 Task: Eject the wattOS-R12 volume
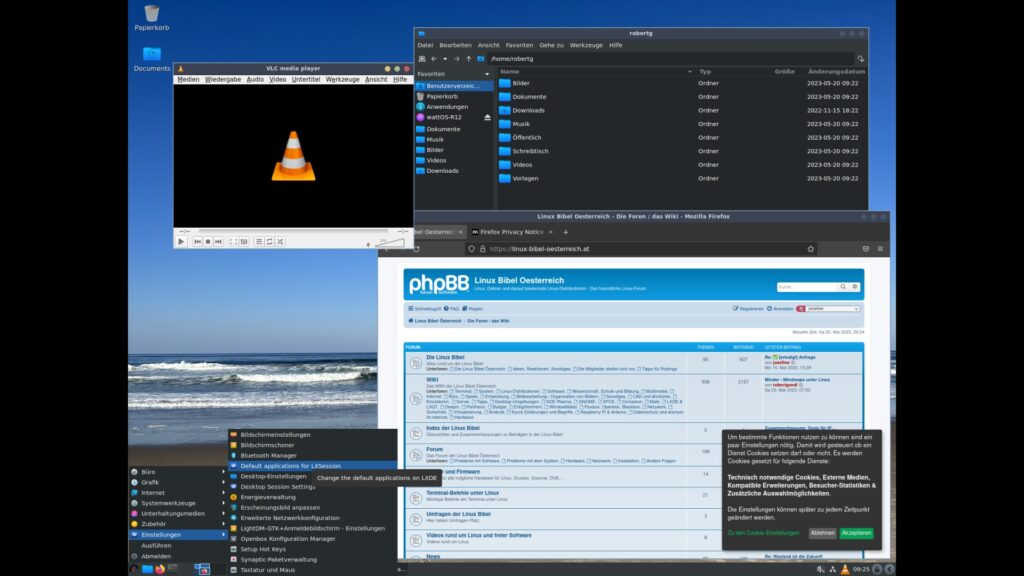487,118
